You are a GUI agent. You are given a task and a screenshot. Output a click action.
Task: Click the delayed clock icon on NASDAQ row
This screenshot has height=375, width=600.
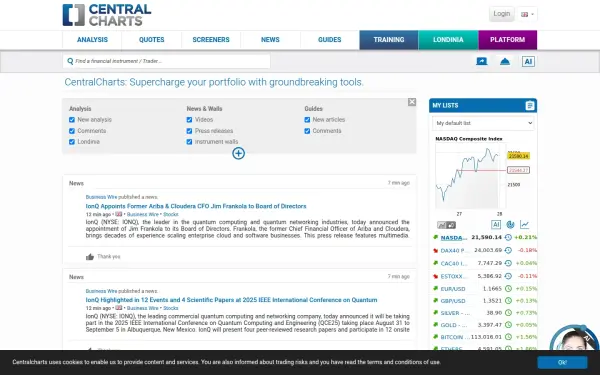[x=508, y=237]
